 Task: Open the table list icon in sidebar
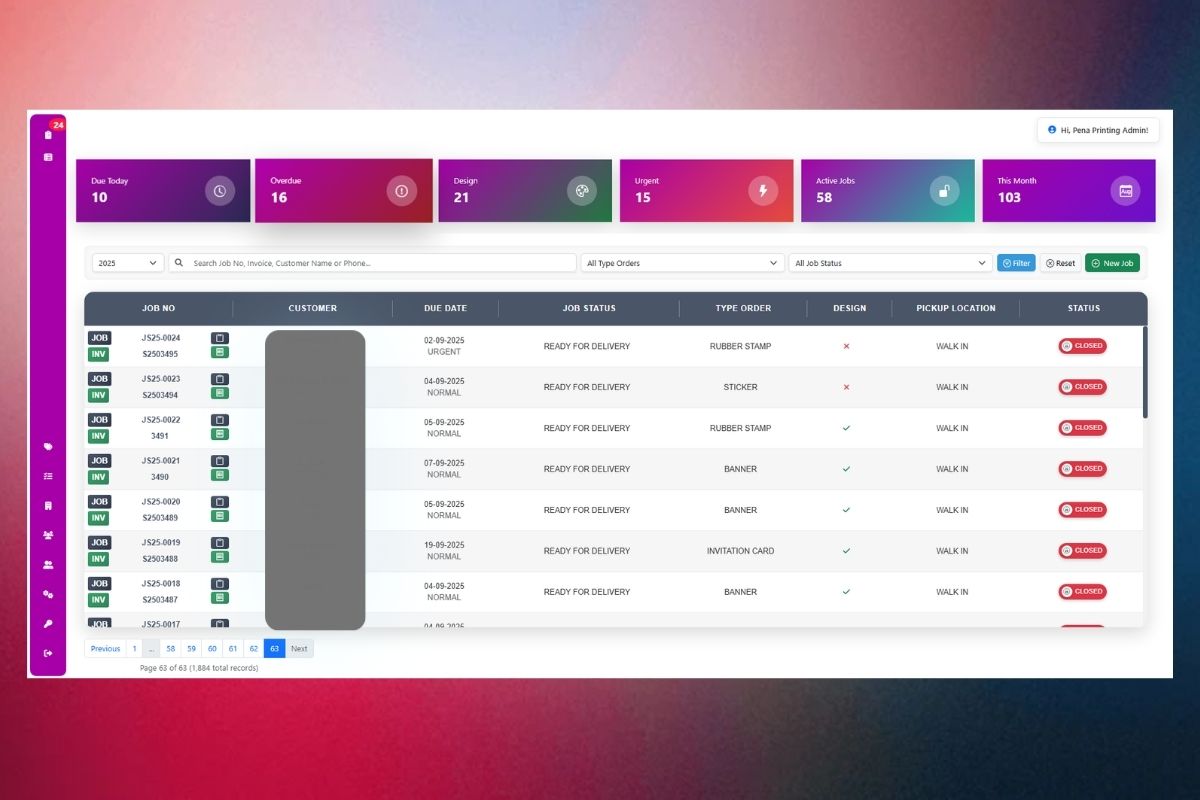click(48, 157)
